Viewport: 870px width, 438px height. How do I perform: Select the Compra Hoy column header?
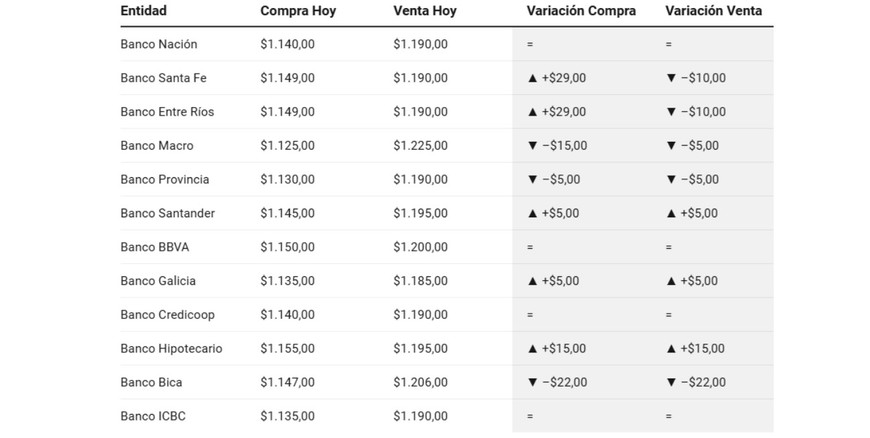tap(298, 11)
